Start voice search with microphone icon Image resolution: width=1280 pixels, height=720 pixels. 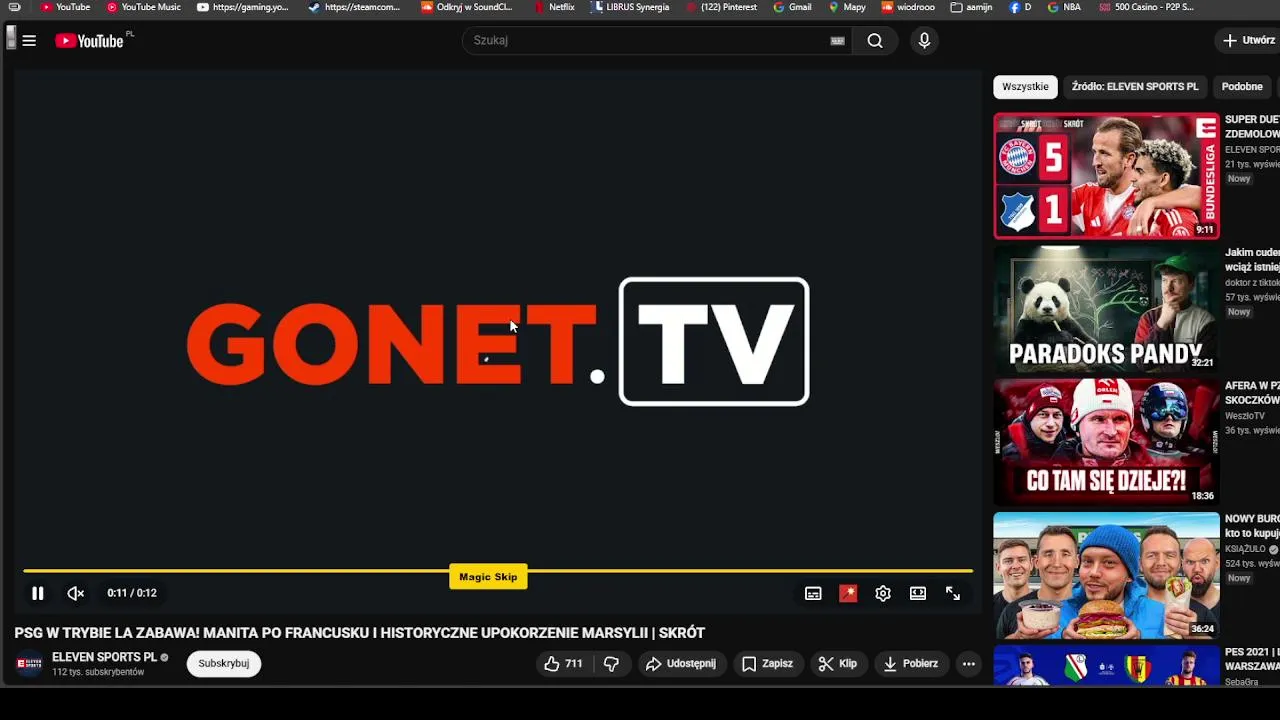tap(924, 41)
